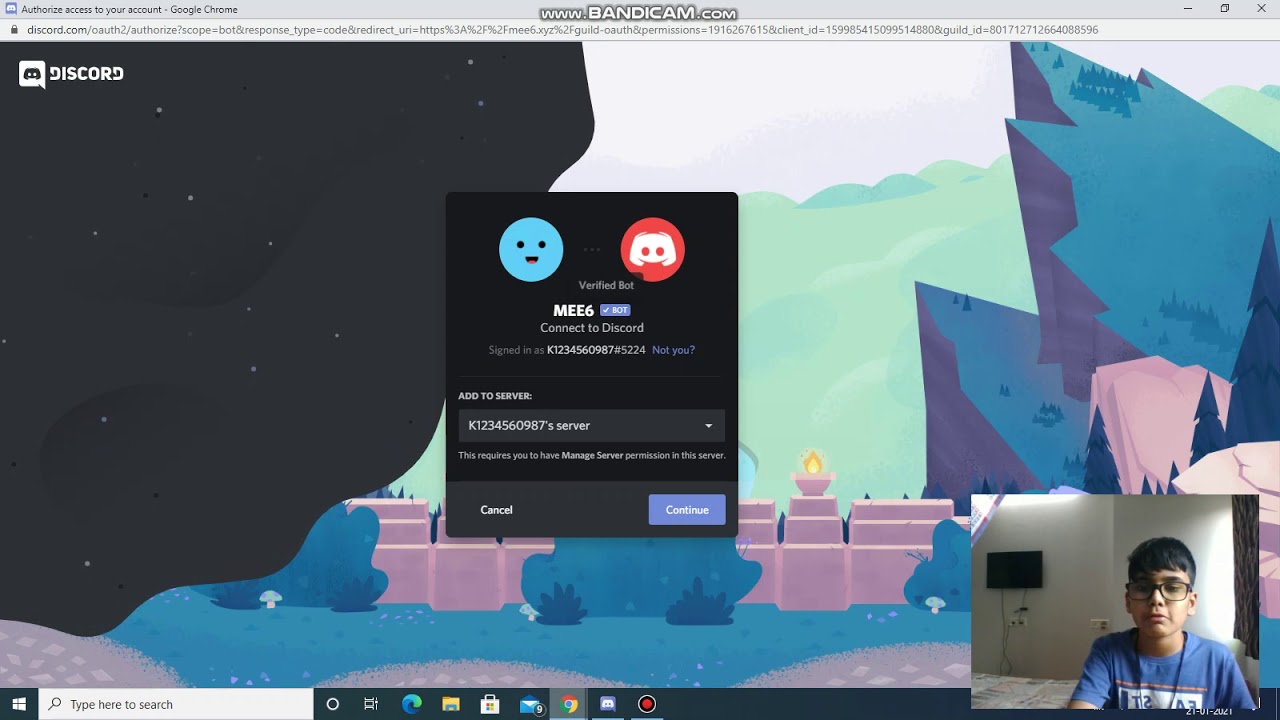The width and height of the screenshot is (1280, 720).
Task: Click the verified BOT badge beside MEE6
Action: 615,310
